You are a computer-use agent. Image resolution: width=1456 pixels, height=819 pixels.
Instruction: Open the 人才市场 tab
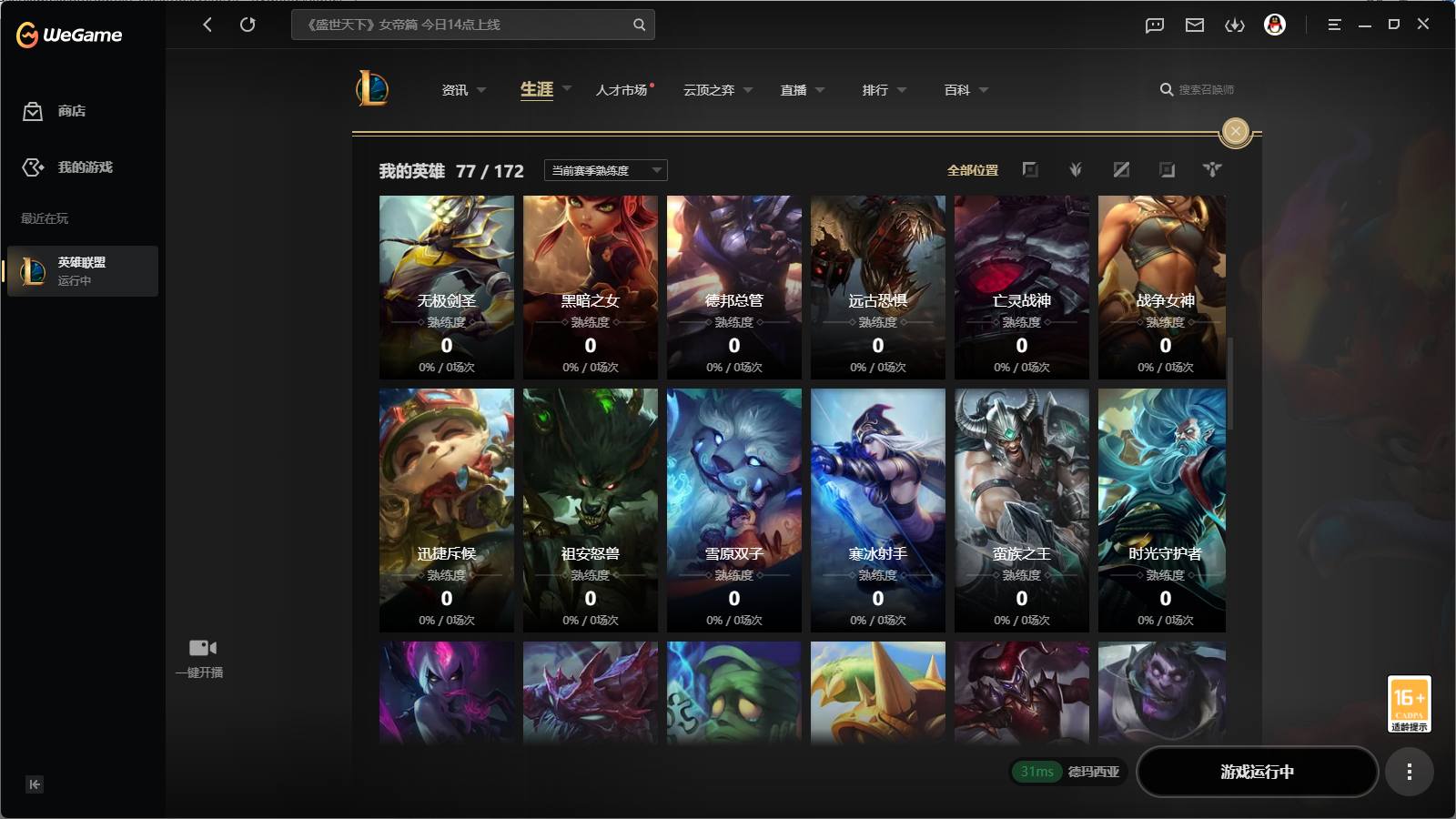click(x=622, y=90)
